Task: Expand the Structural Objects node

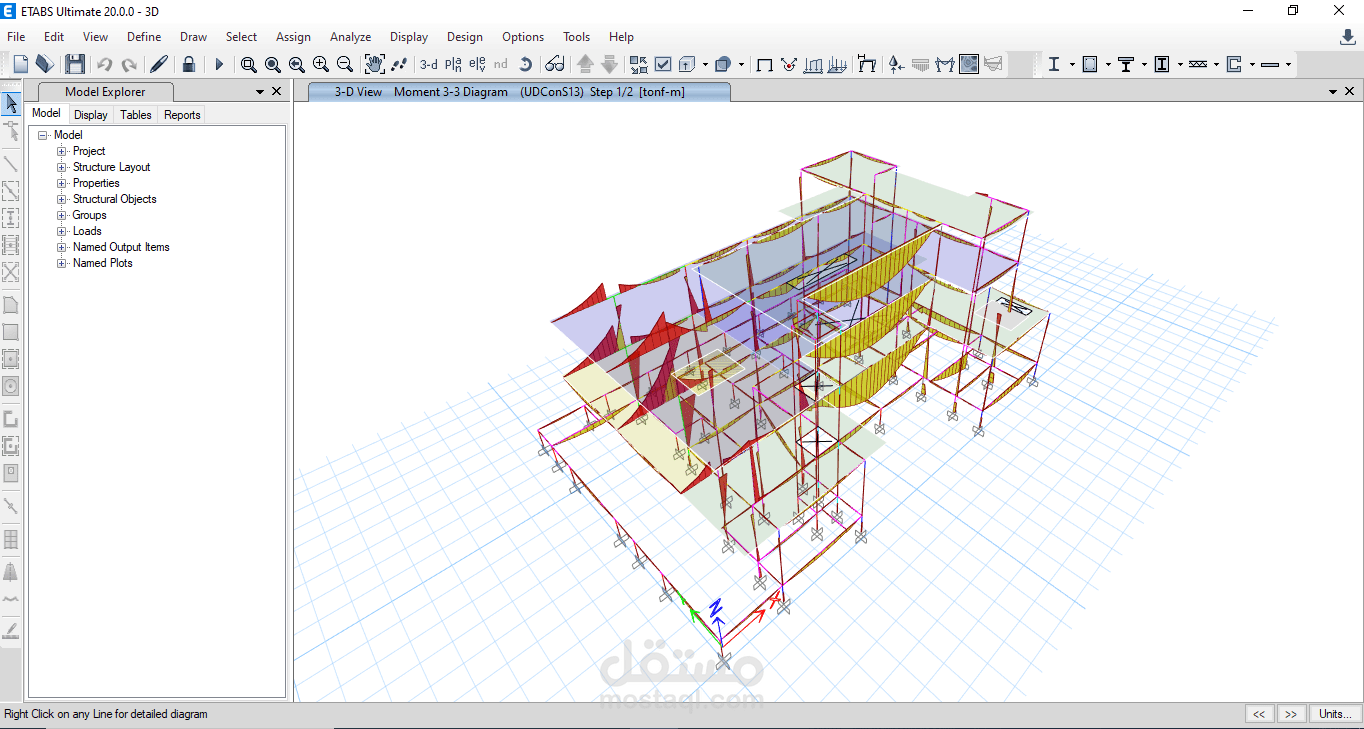Action: pyautogui.click(x=62, y=199)
